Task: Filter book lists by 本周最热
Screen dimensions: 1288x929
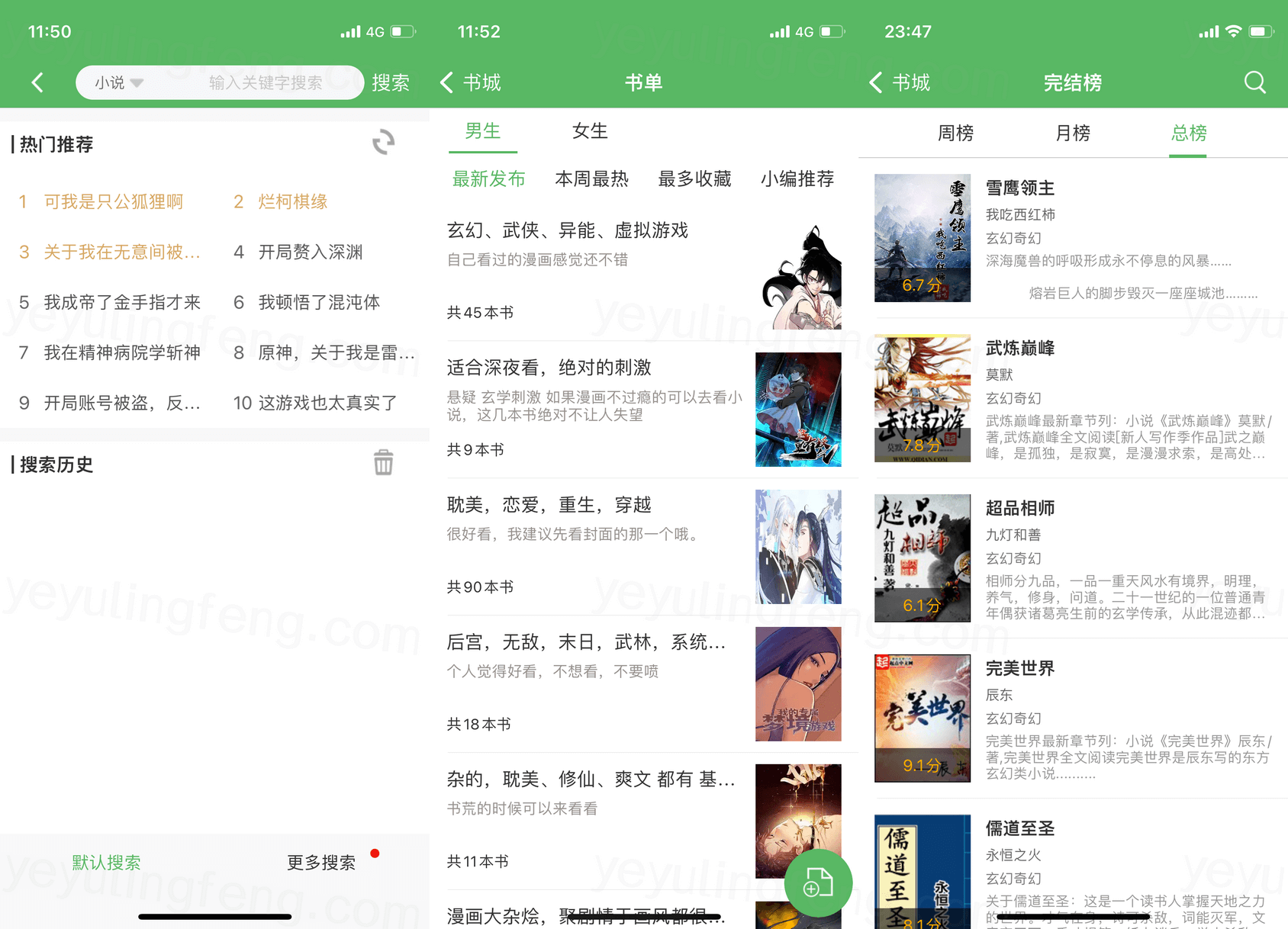Action: 591,179
